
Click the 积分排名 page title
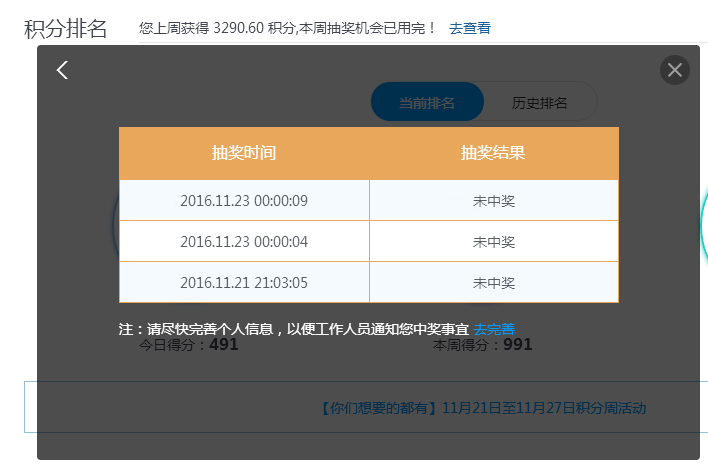(x=66, y=28)
